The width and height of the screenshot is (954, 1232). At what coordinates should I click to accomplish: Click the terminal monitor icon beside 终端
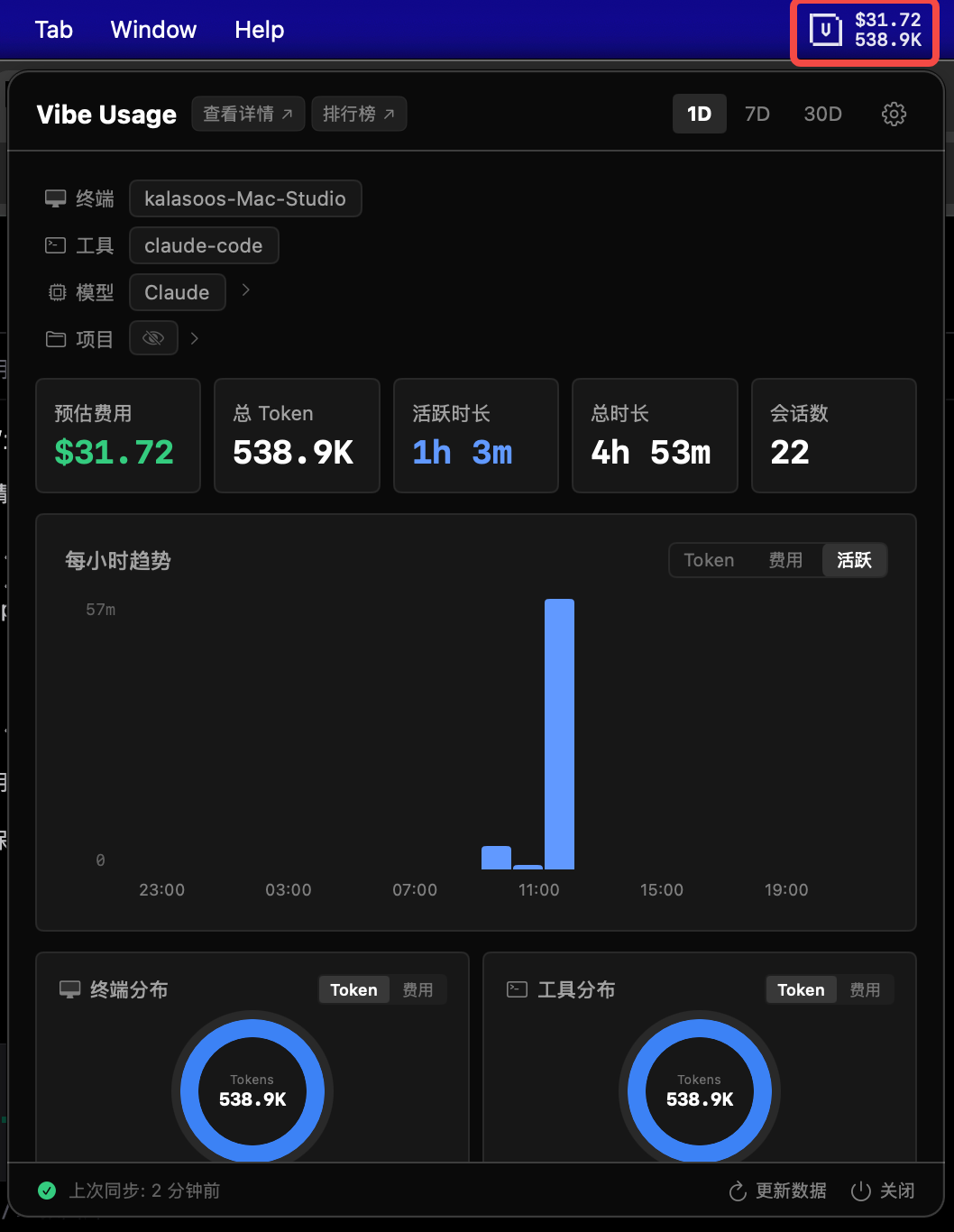[x=56, y=198]
